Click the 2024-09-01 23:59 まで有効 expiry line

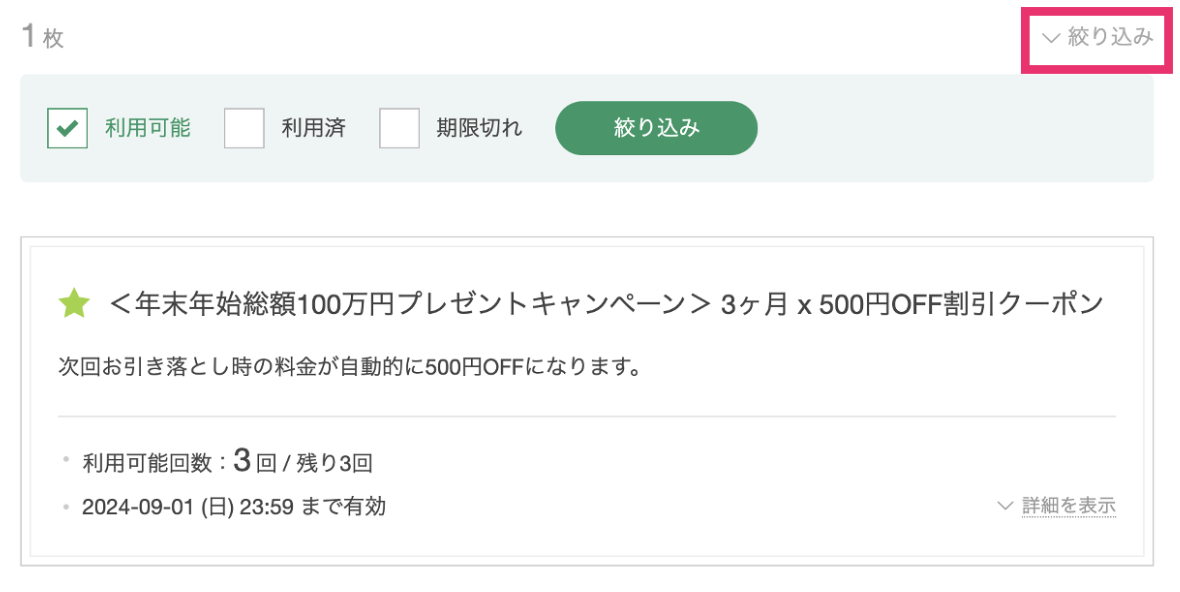(234, 507)
